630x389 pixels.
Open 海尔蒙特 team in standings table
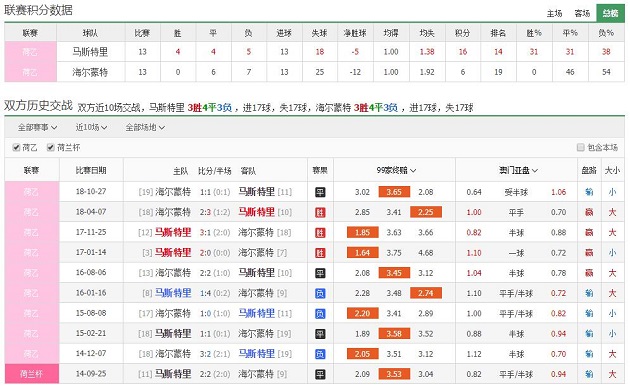[90, 72]
